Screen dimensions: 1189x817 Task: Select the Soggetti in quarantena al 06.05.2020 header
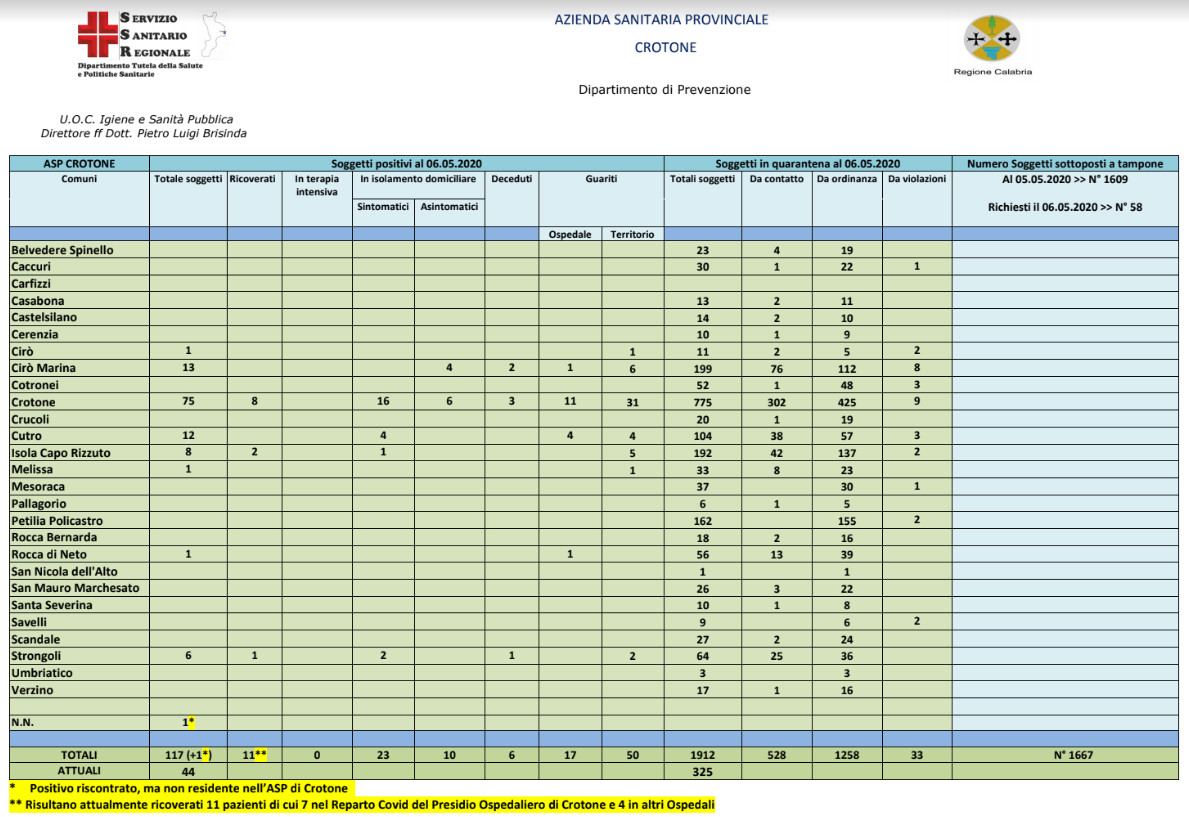(x=807, y=164)
